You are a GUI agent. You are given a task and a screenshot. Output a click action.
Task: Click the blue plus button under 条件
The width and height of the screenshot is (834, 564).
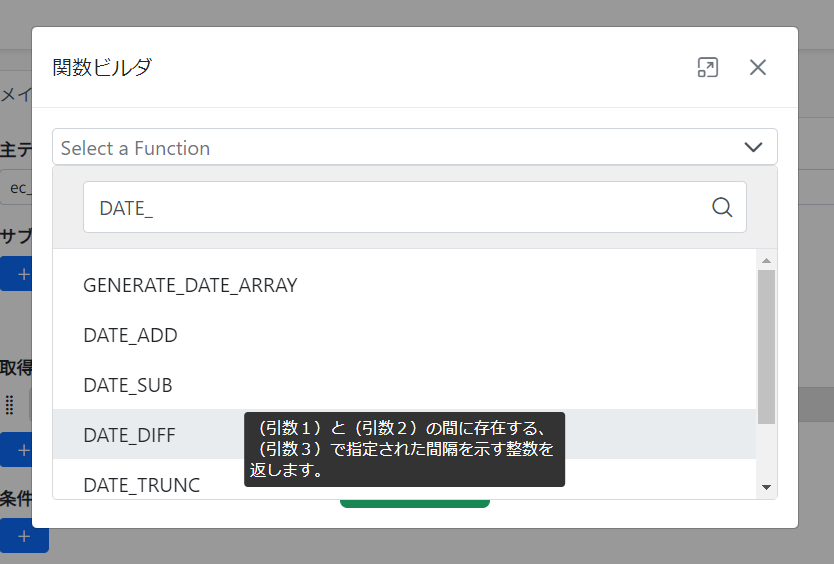coord(24,537)
